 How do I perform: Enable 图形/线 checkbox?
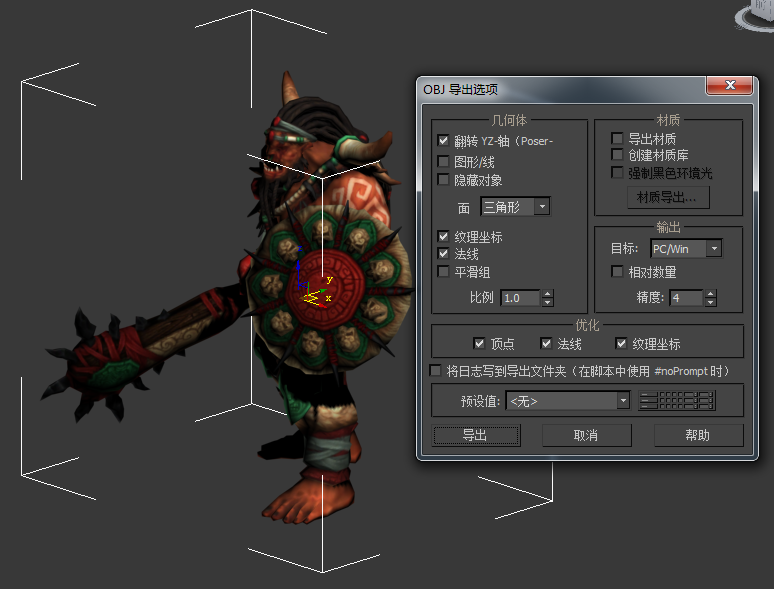click(x=443, y=161)
